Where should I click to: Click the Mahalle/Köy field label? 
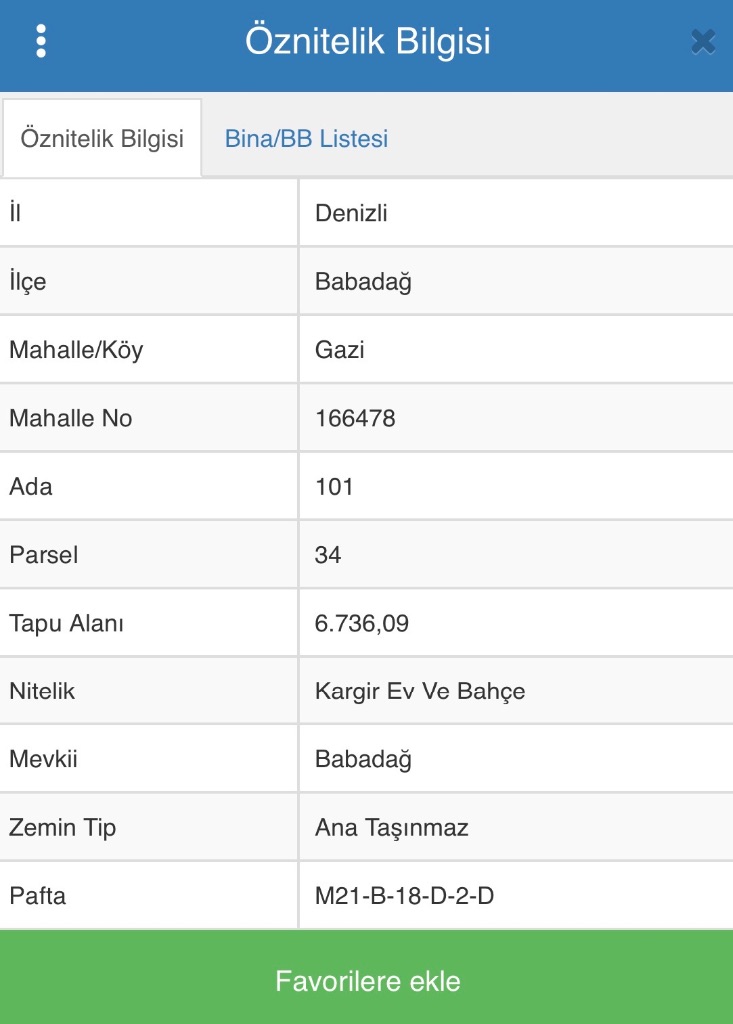click(76, 350)
